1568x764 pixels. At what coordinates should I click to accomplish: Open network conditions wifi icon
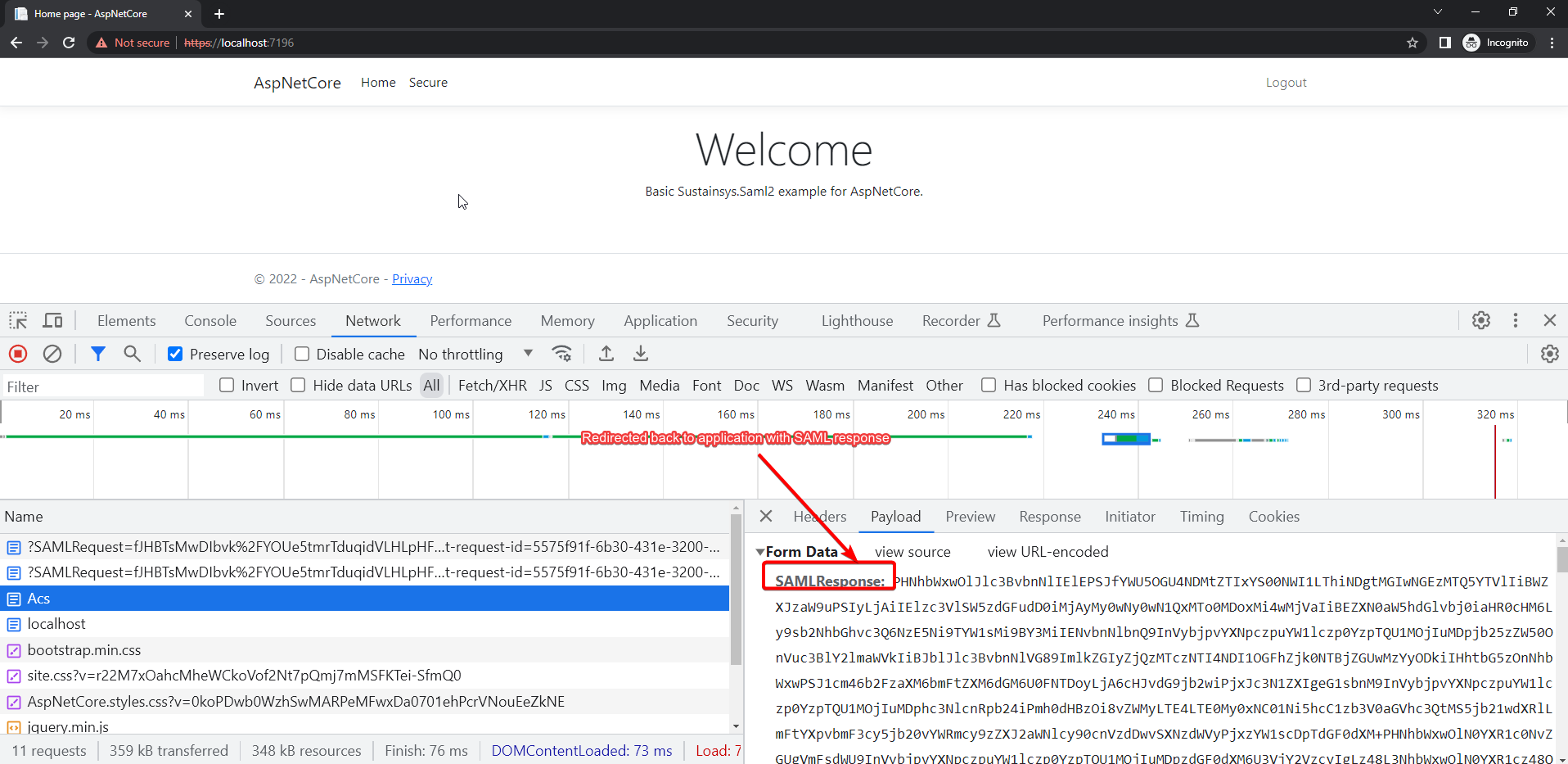(561, 354)
